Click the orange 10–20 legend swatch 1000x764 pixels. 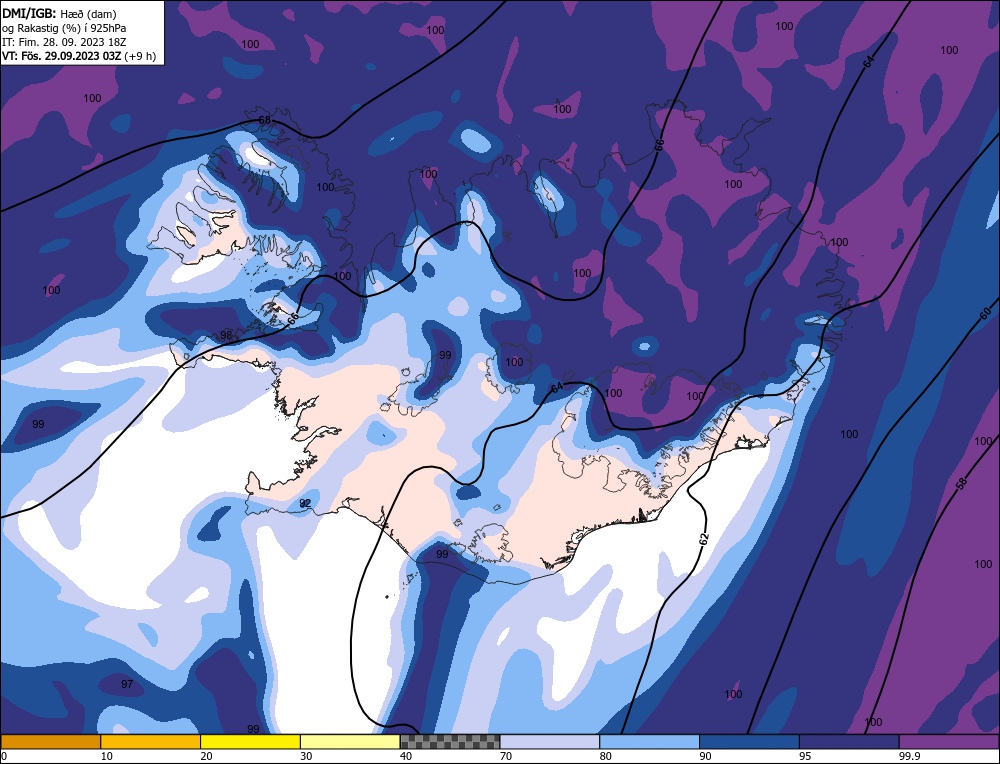[x=151, y=742]
